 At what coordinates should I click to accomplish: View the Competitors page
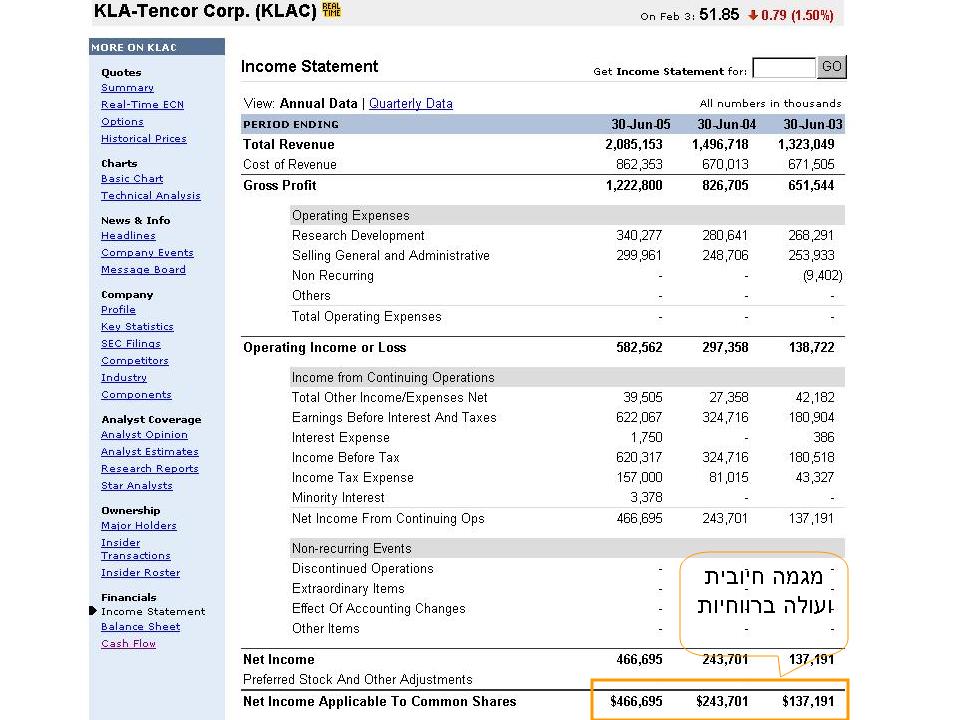coord(135,361)
